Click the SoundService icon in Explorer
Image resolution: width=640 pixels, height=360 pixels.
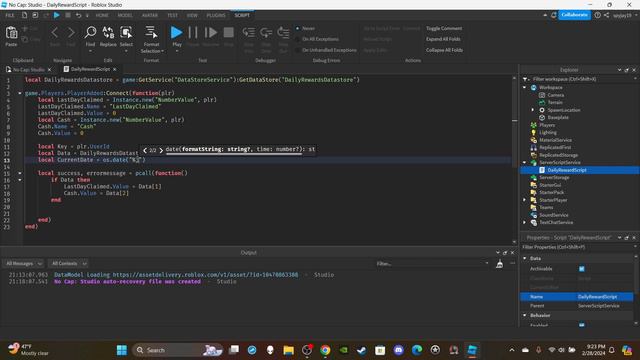(x=533, y=215)
